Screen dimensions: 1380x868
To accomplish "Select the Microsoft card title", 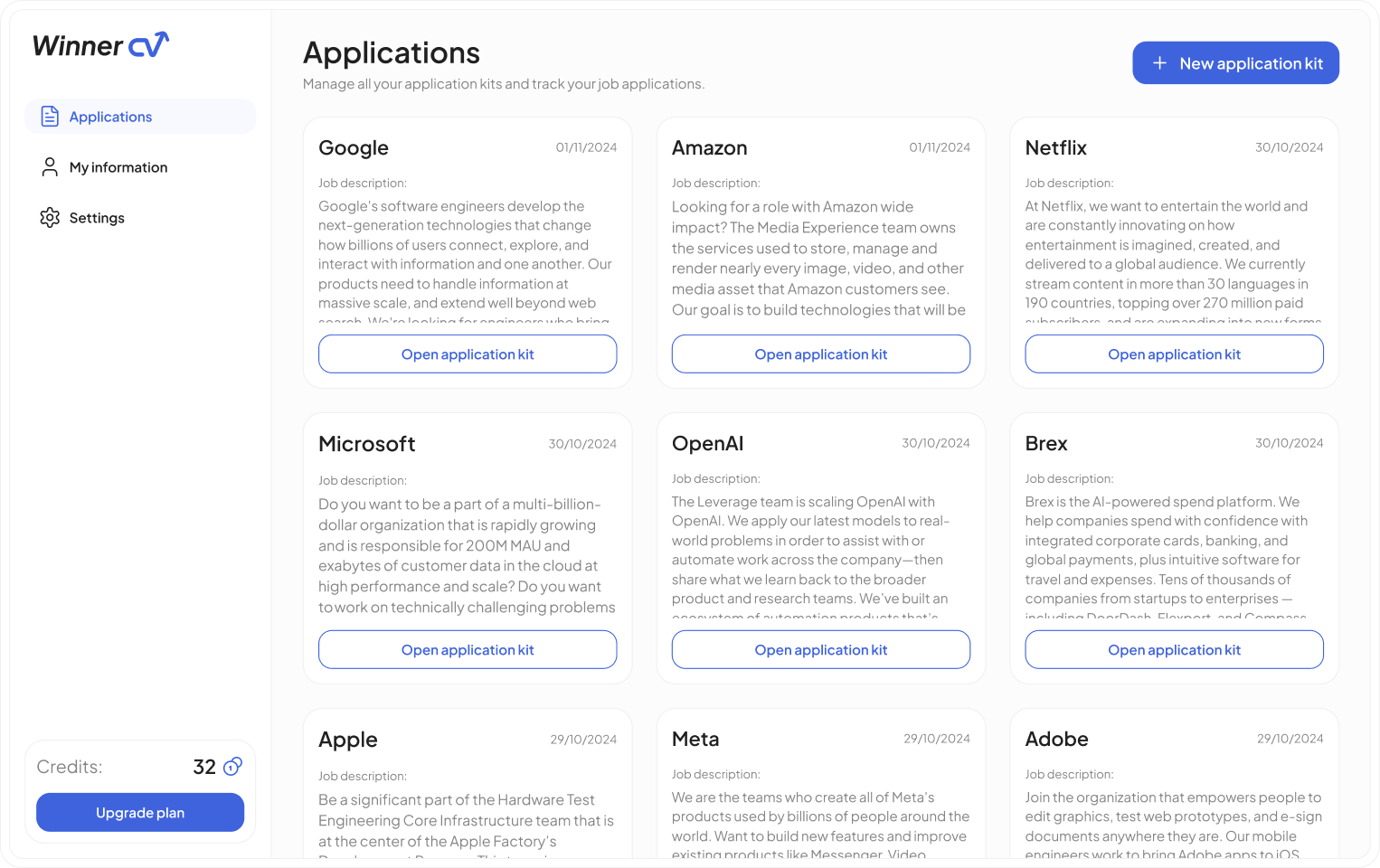I will (x=367, y=444).
